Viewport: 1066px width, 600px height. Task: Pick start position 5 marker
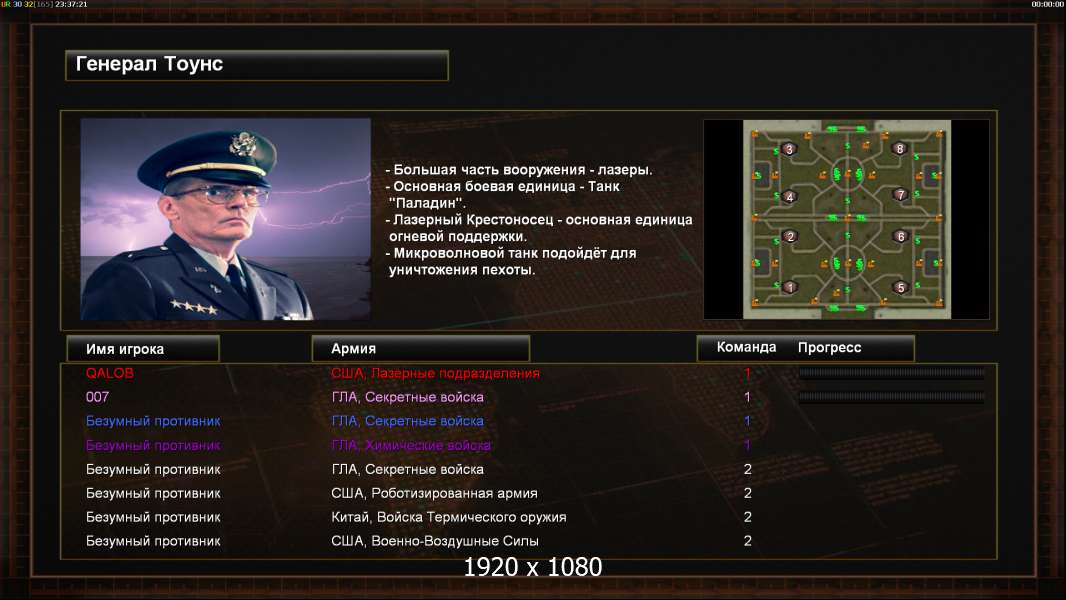pyautogui.click(x=901, y=287)
